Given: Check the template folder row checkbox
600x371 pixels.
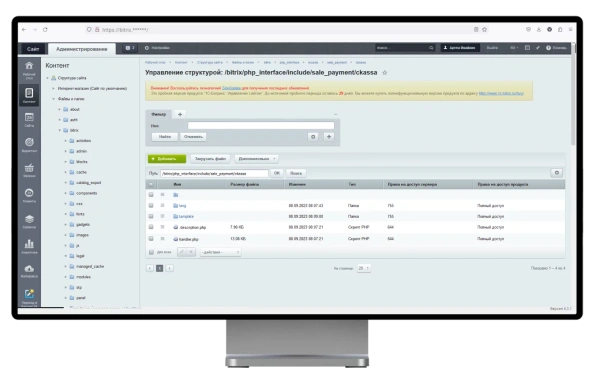Looking at the screenshot, I should click(x=151, y=216).
